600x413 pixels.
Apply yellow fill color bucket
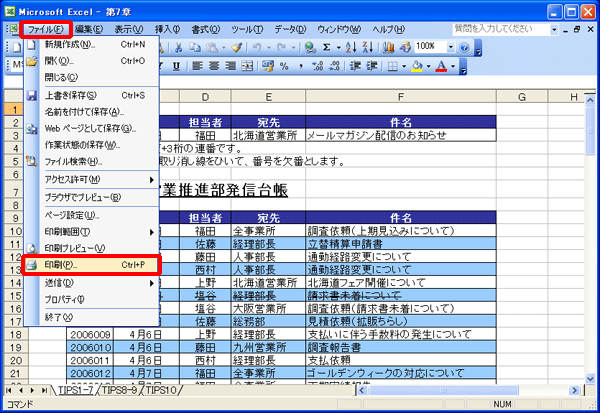[x=417, y=67]
